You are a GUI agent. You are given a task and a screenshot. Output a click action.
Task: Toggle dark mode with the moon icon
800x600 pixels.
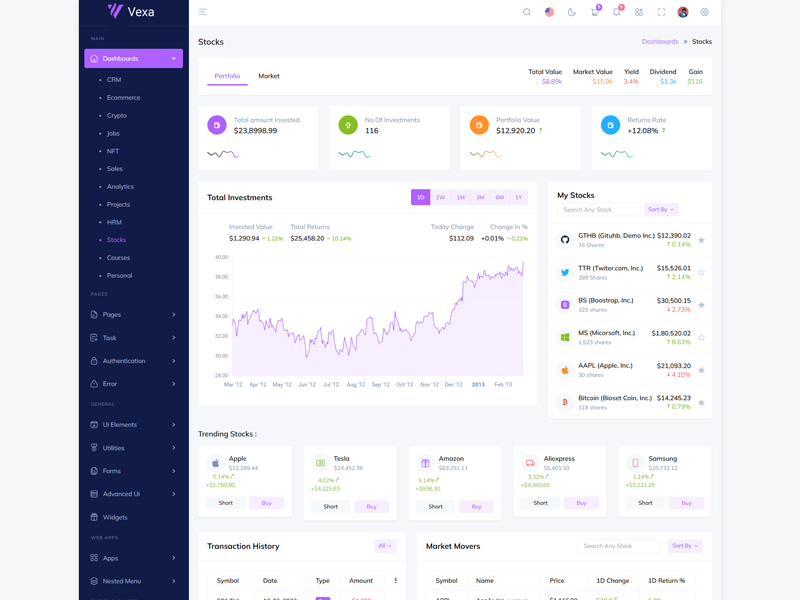(572, 12)
